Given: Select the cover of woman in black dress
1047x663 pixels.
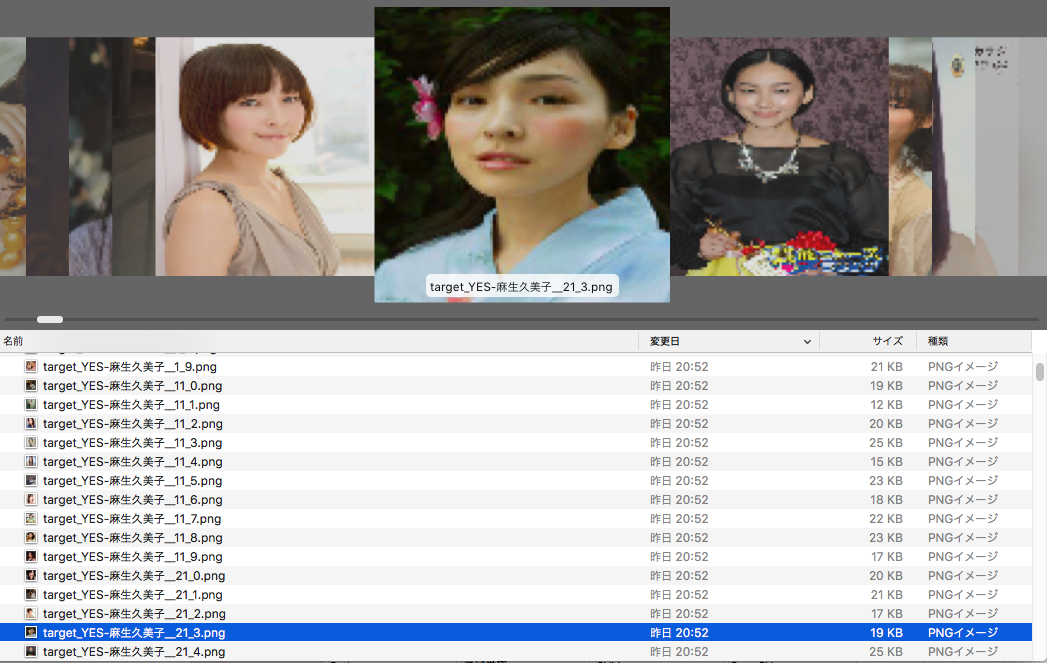Looking at the screenshot, I should [778, 158].
